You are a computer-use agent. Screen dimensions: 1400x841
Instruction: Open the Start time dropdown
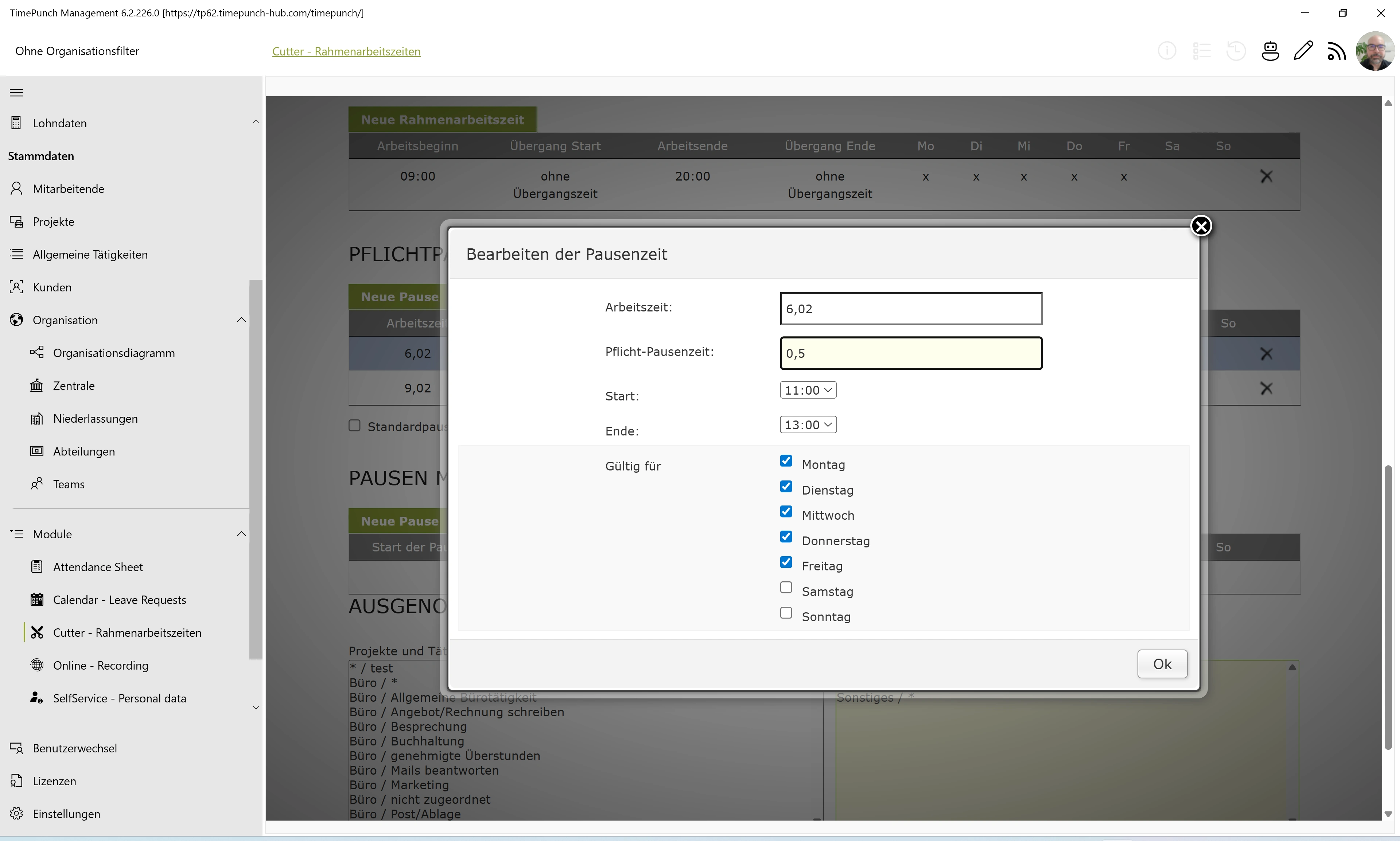click(808, 390)
